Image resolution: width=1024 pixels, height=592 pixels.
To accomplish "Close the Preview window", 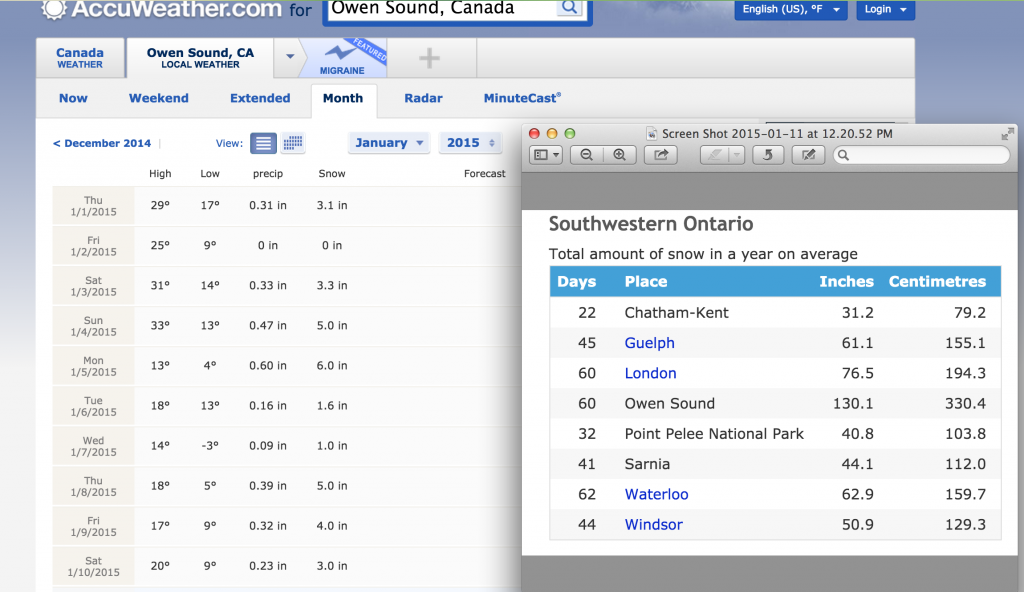I will [x=534, y=133].
